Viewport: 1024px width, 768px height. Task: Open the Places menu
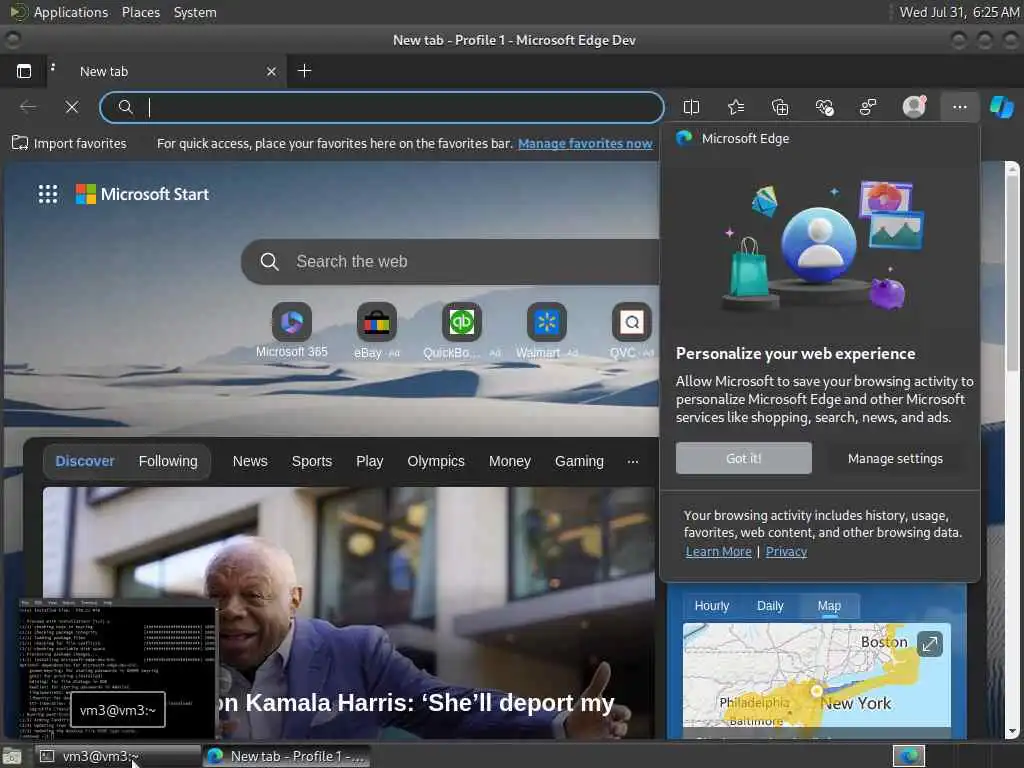pos(141,12)
